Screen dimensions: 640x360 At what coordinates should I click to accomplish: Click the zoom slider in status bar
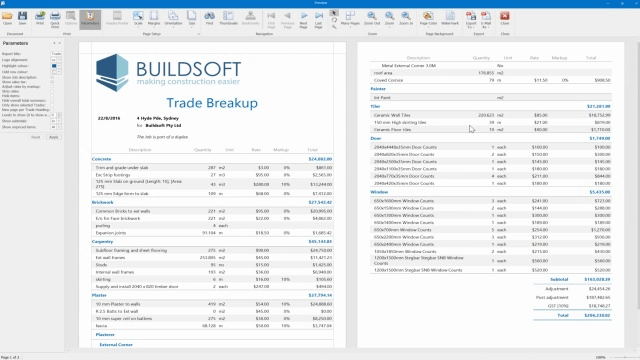tap(624, 357)
